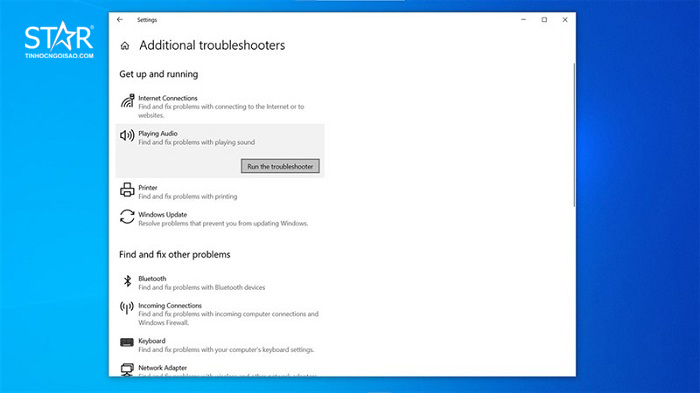Click the vertical scrollbar thumb
Viewport: 700px width, 393px height.
click(574, 135)
